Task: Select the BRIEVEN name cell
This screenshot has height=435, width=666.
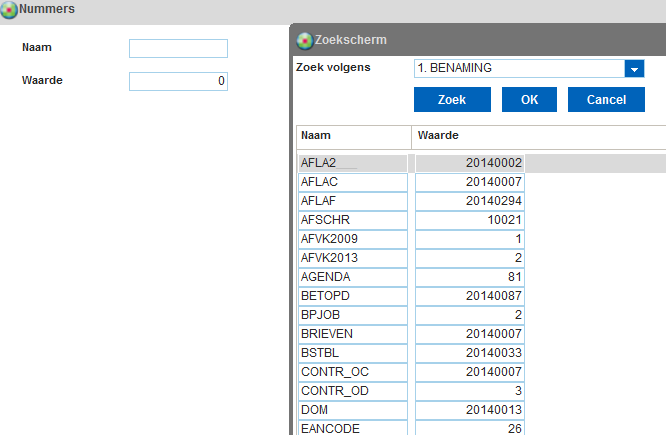Action: click(x=353, y=334)
